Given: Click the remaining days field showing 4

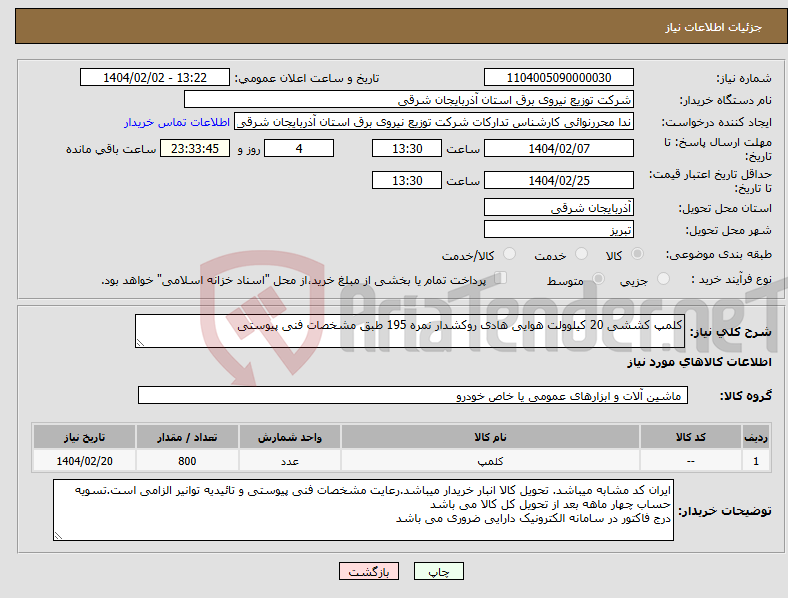Looking at the screenshot, I should point(299,148).
